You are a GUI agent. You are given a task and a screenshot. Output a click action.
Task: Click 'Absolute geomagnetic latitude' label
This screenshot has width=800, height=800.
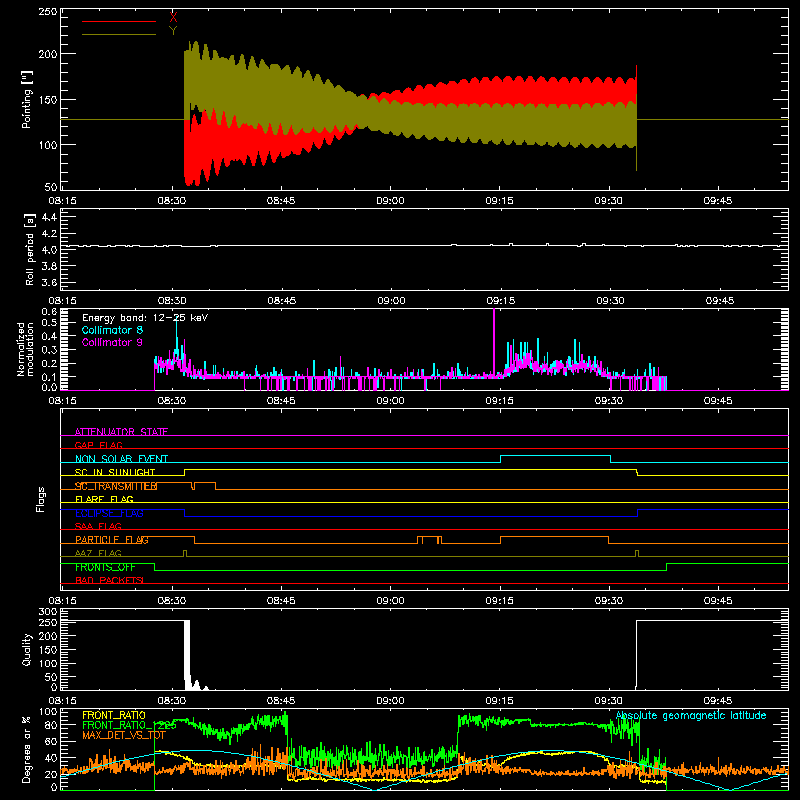(x=691, y=715)
